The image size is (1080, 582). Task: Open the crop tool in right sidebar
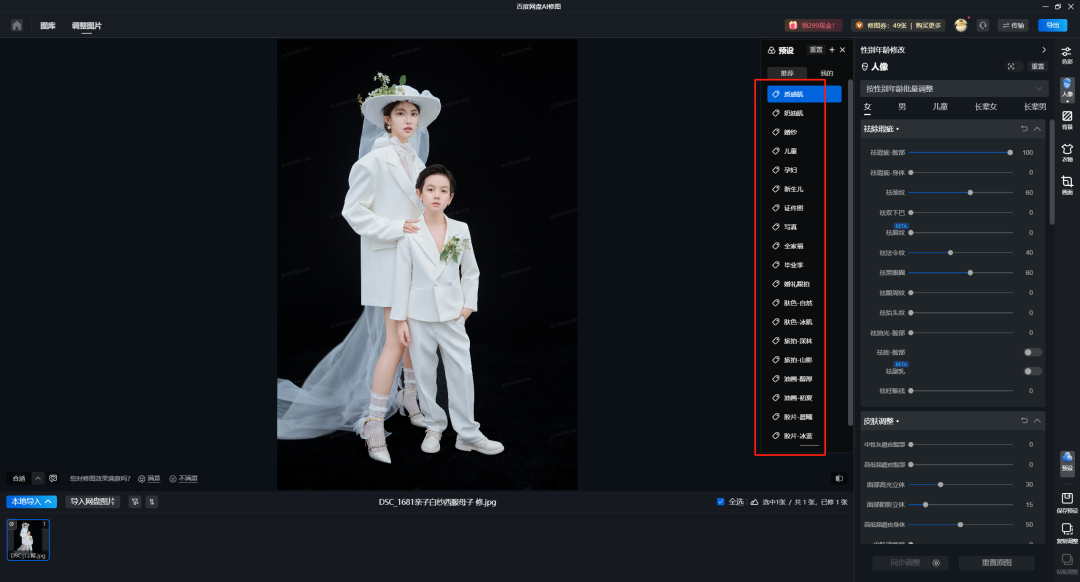point(1067,185)
